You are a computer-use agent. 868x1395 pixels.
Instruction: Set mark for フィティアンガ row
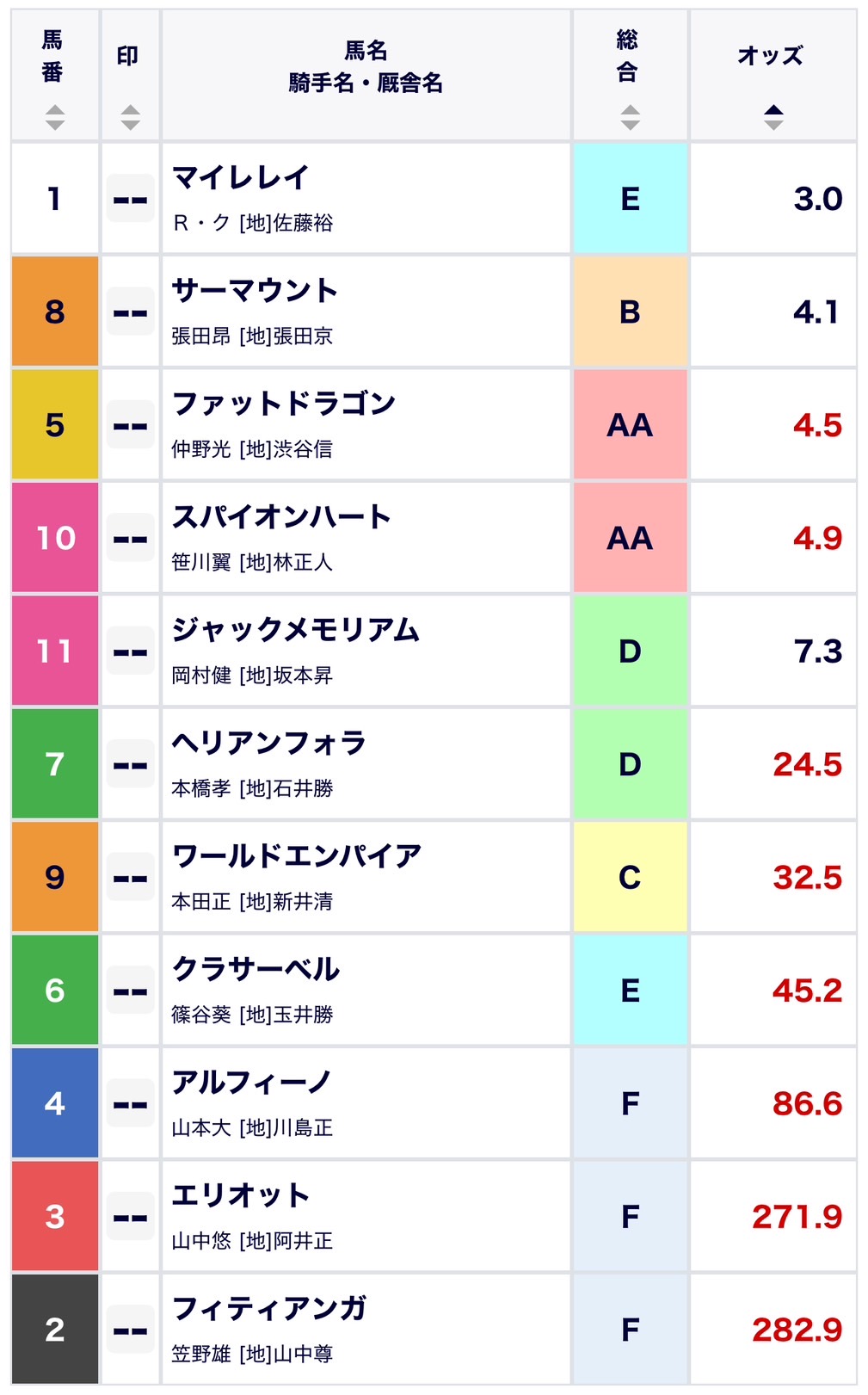coord(130,1330)
